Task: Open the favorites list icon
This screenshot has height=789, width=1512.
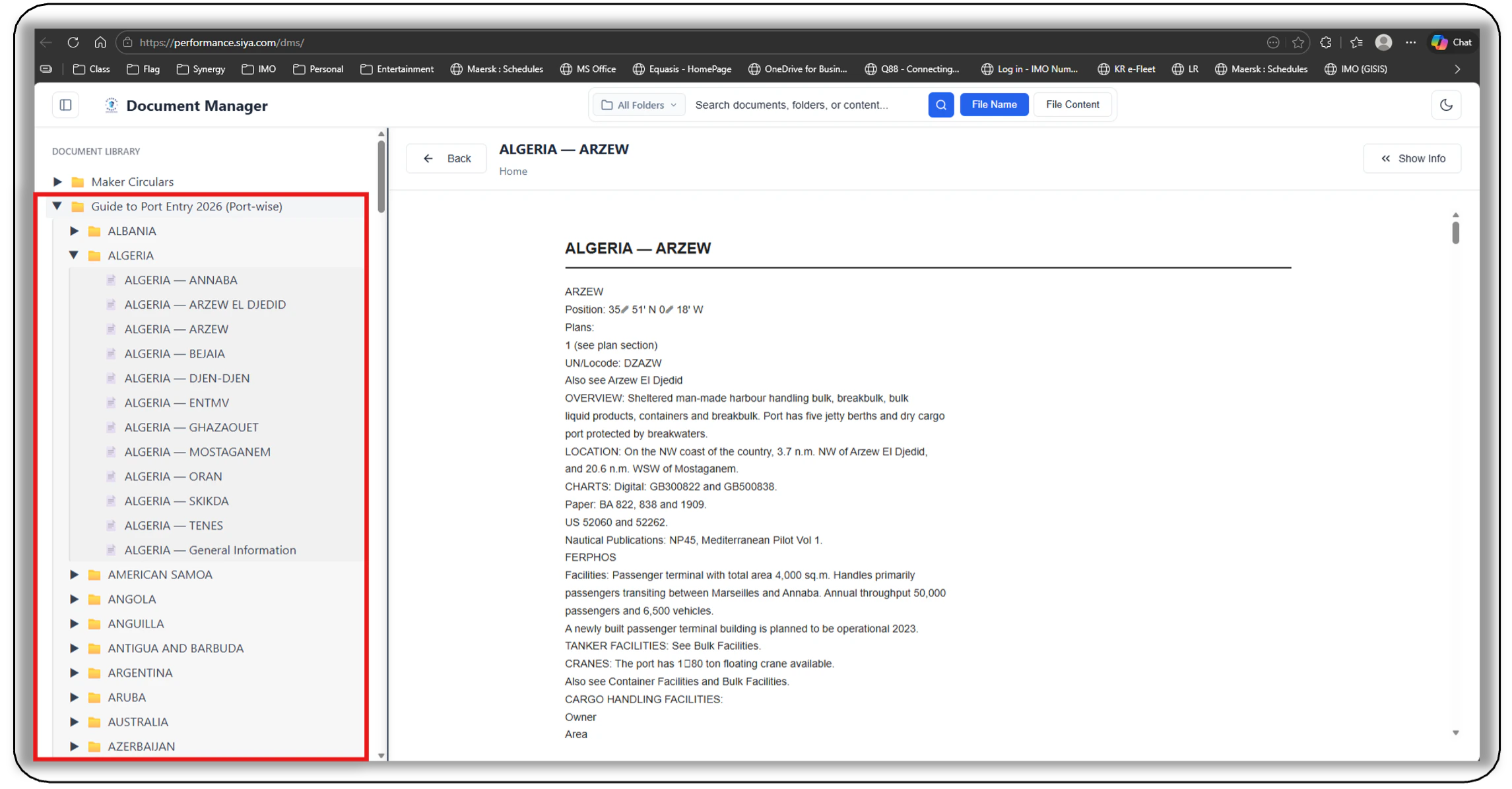Action: [1356, 42]
